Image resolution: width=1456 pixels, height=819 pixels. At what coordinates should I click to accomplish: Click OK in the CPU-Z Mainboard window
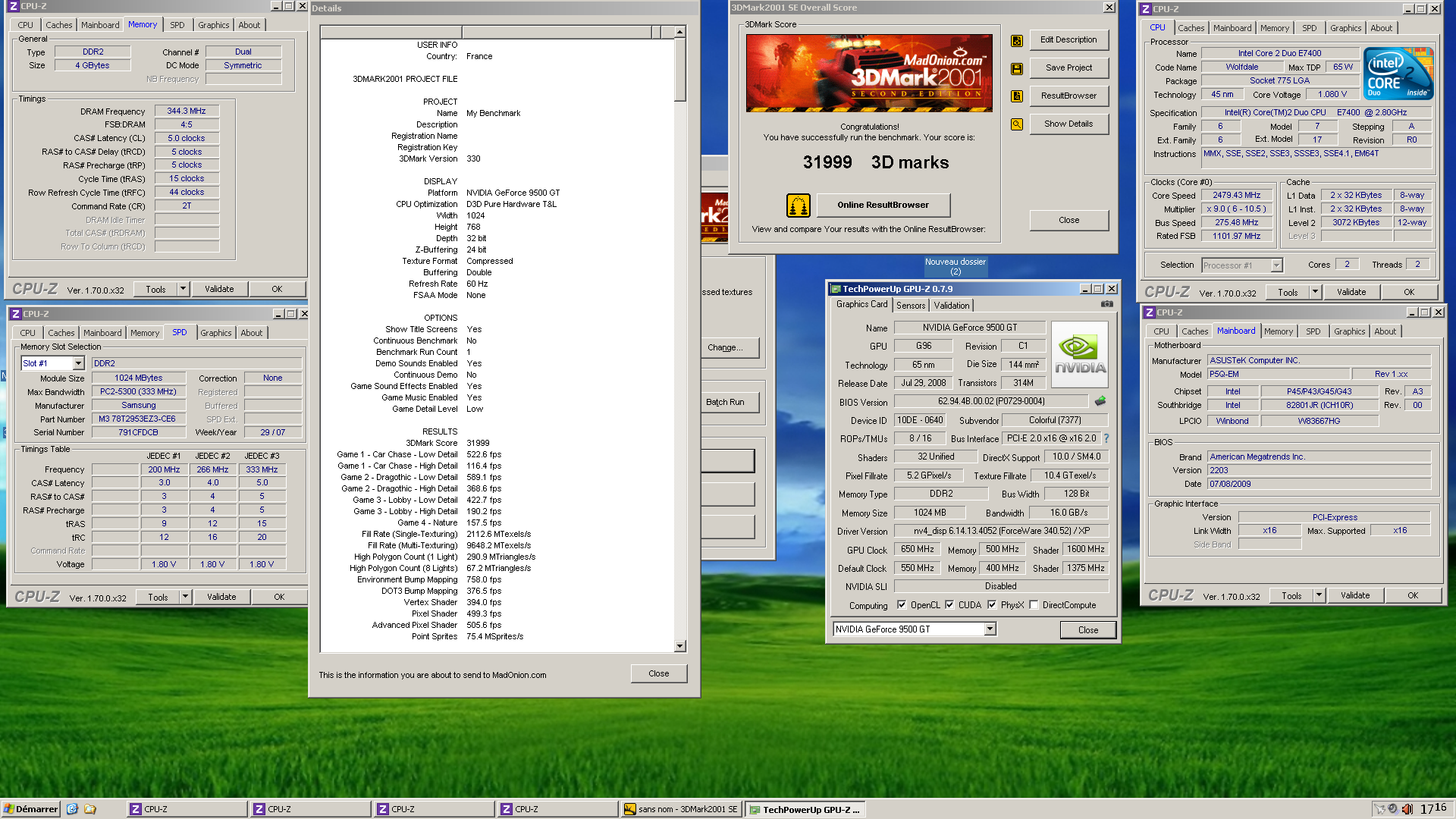pyautogui.click(x=1412, y=595)
